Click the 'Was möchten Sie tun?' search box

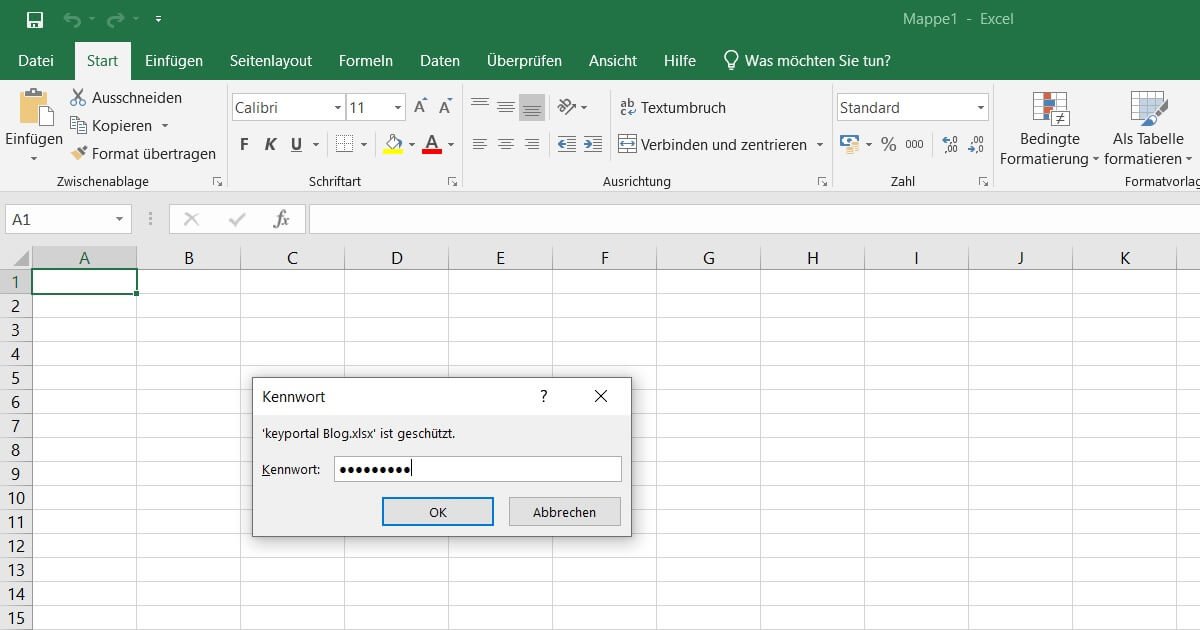807,61
